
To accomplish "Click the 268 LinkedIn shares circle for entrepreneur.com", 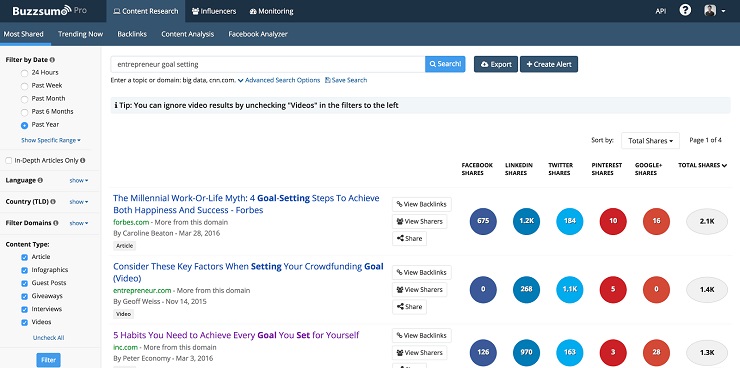I will click(x=526, y=290).
